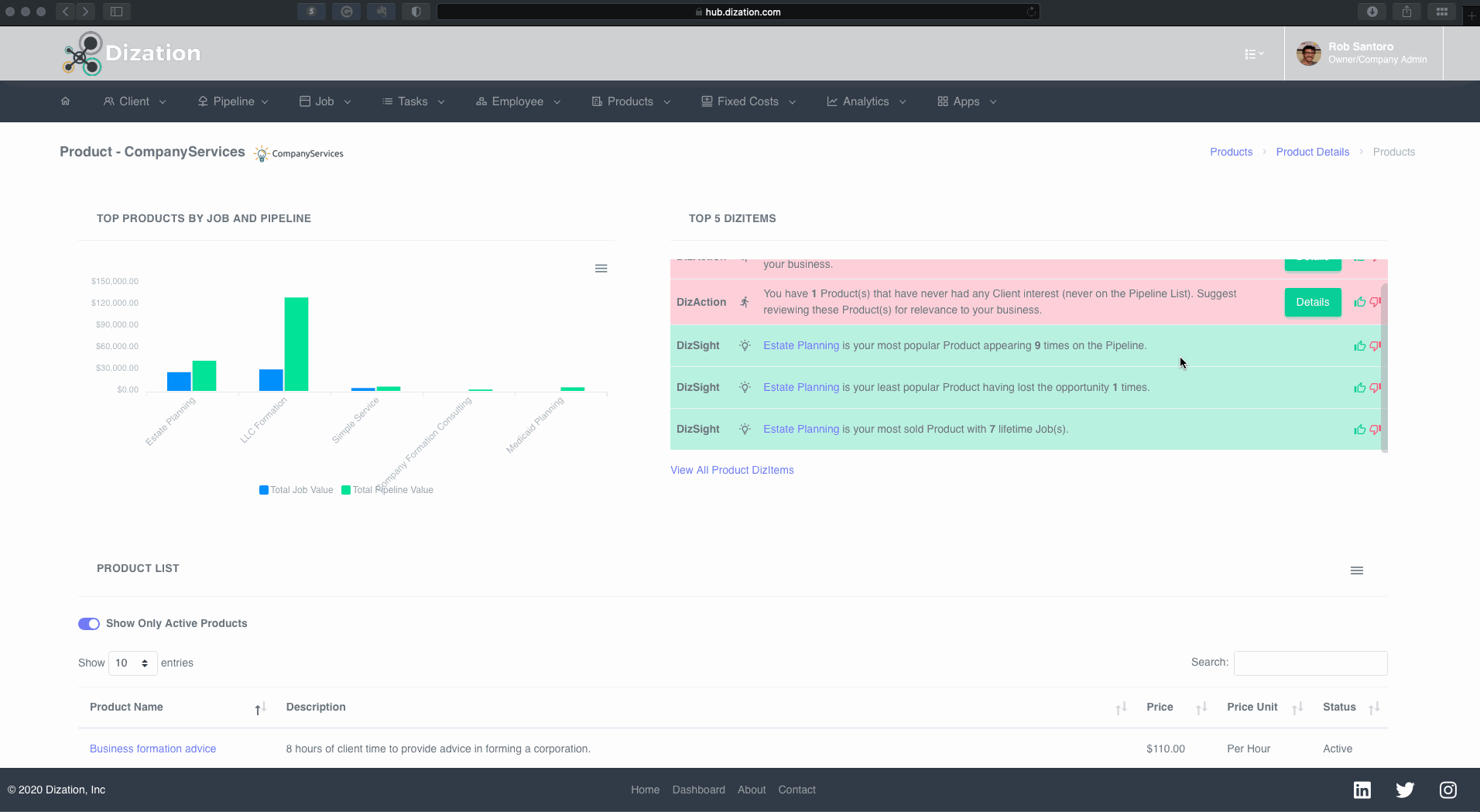Click the CompanyServices lightbulb icon
1480x812 pixels.
pos(262,153)
